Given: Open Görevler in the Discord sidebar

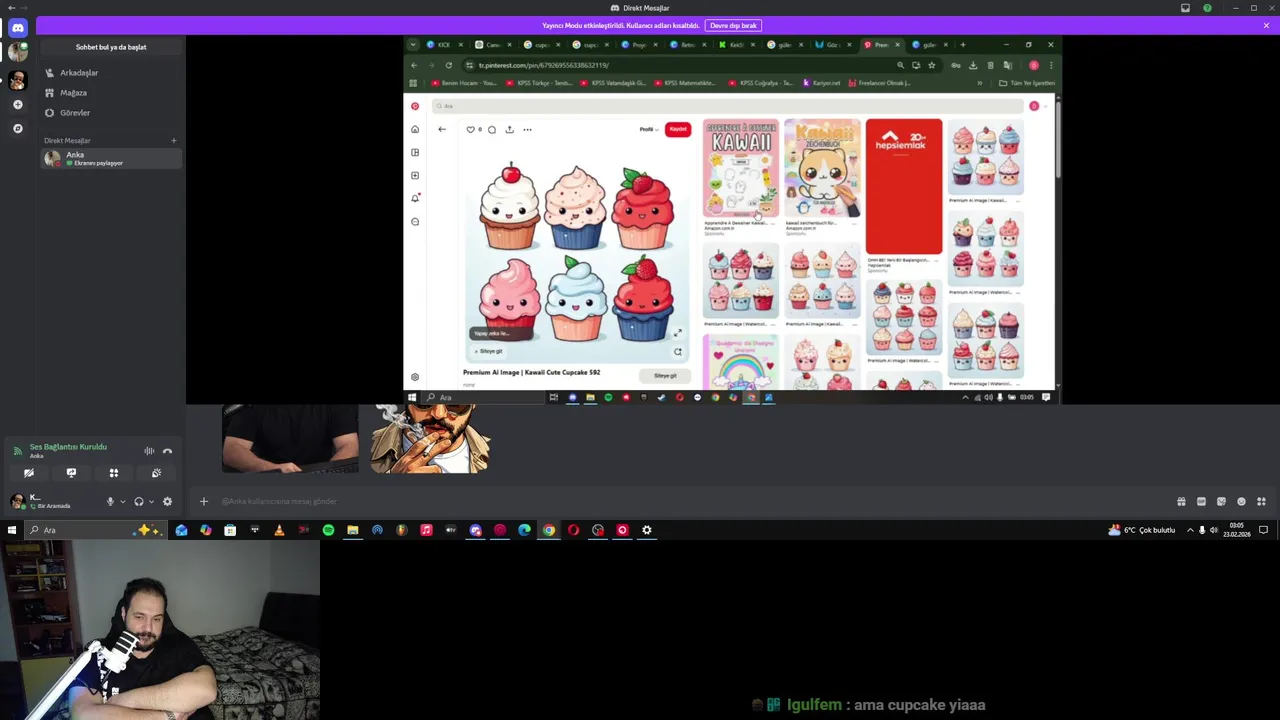Looking at the screenshot, I should coord(110,113).
